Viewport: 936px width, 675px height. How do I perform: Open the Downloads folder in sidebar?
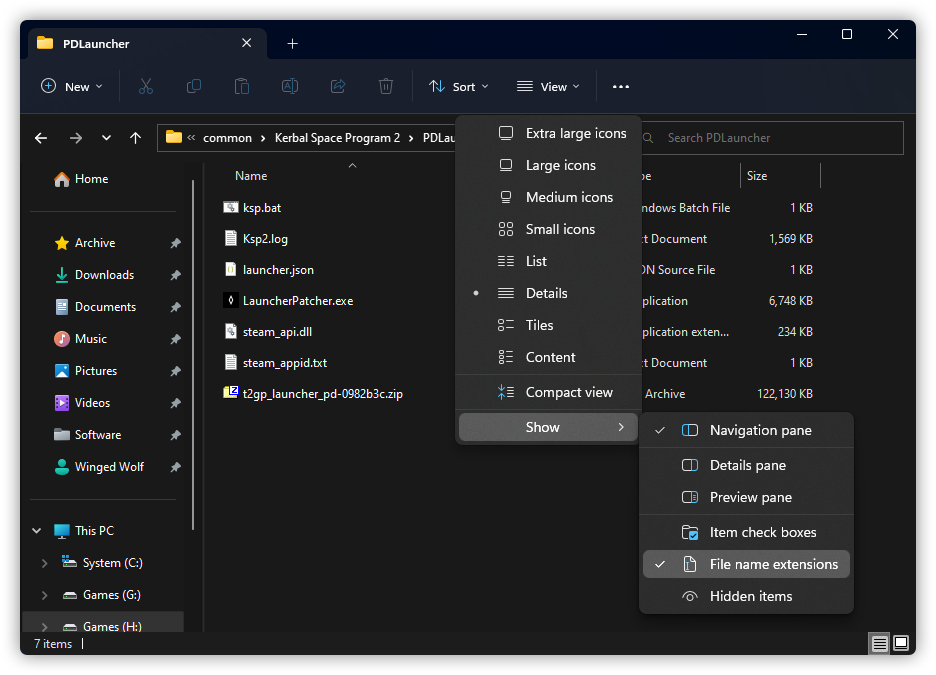pyautogui.click(x=104, y=275)
